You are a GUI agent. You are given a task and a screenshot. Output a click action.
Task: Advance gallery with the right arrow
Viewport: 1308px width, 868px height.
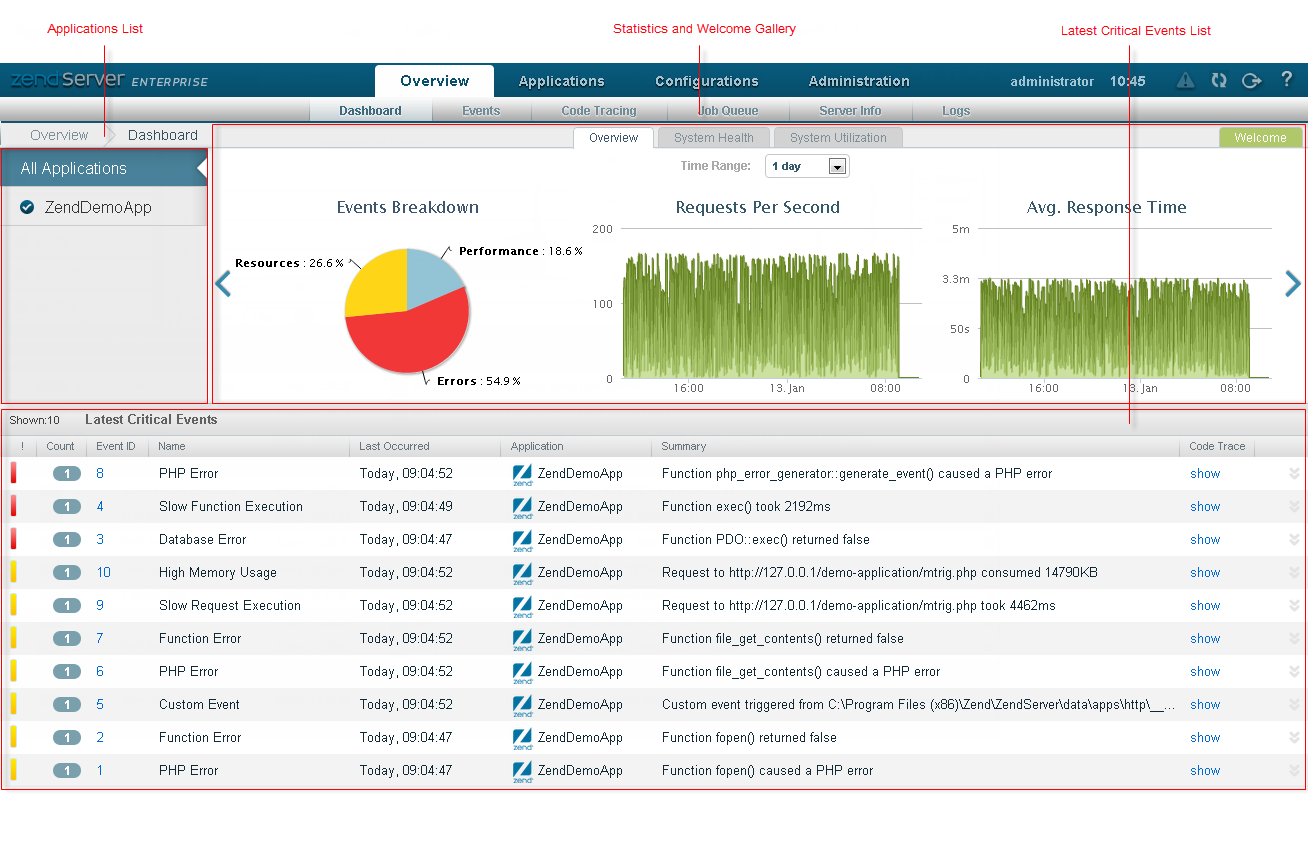coord(1293,285)
